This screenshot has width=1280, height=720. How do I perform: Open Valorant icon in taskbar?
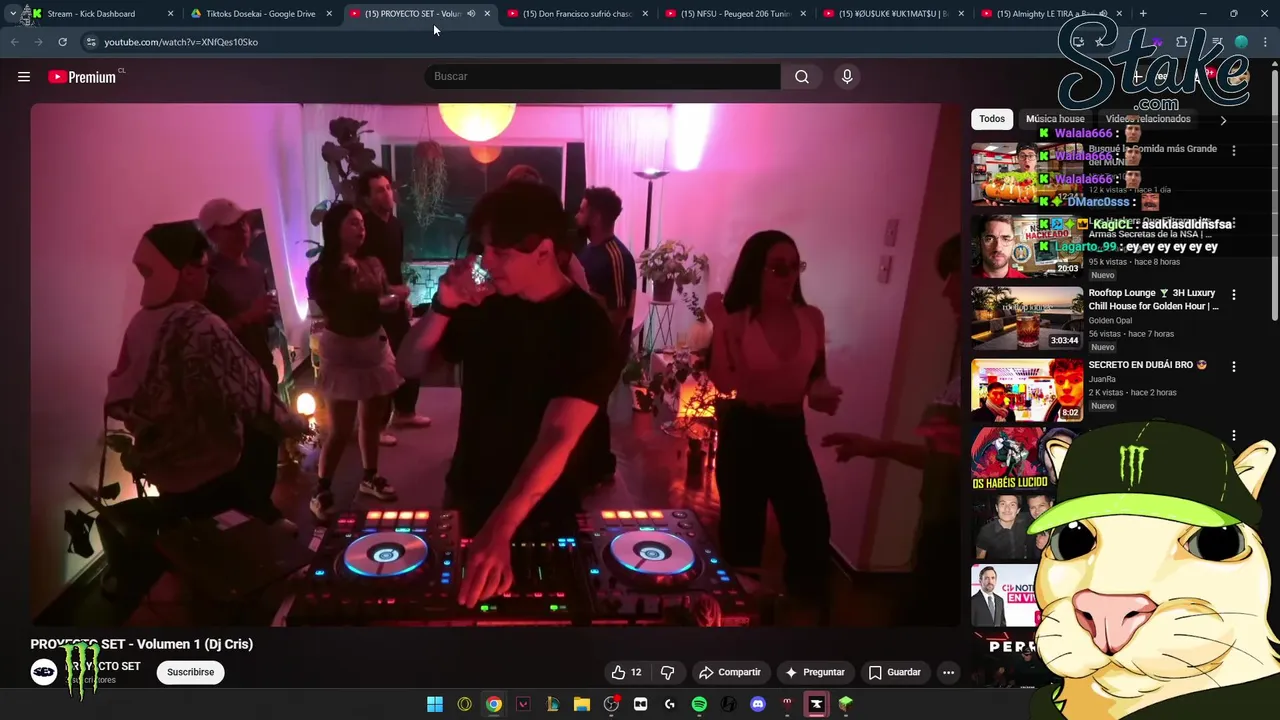click(523, 704)
